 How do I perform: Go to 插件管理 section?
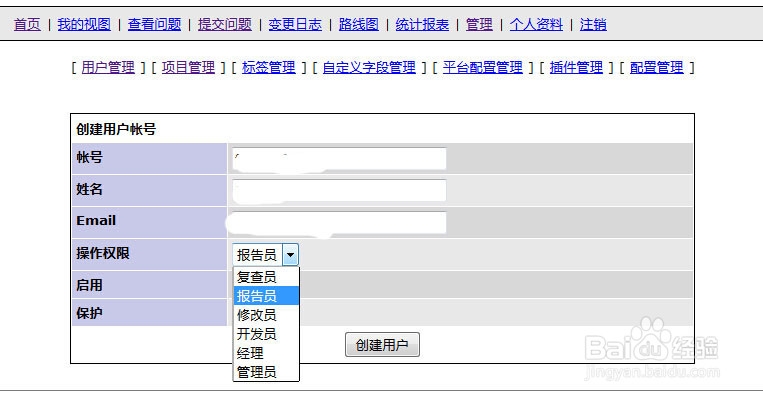576,67
